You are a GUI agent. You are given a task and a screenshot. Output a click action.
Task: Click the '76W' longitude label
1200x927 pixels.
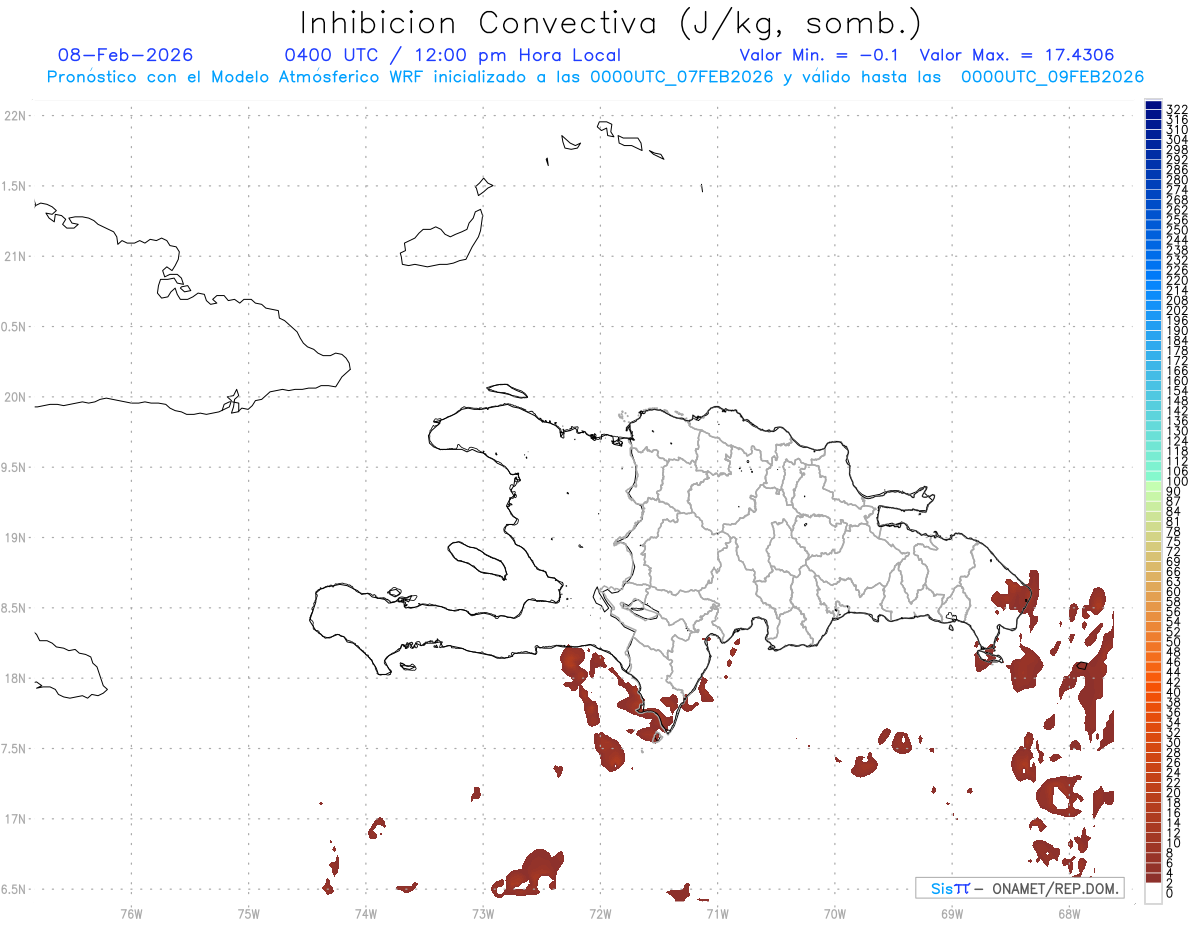(x=131, y=913)
